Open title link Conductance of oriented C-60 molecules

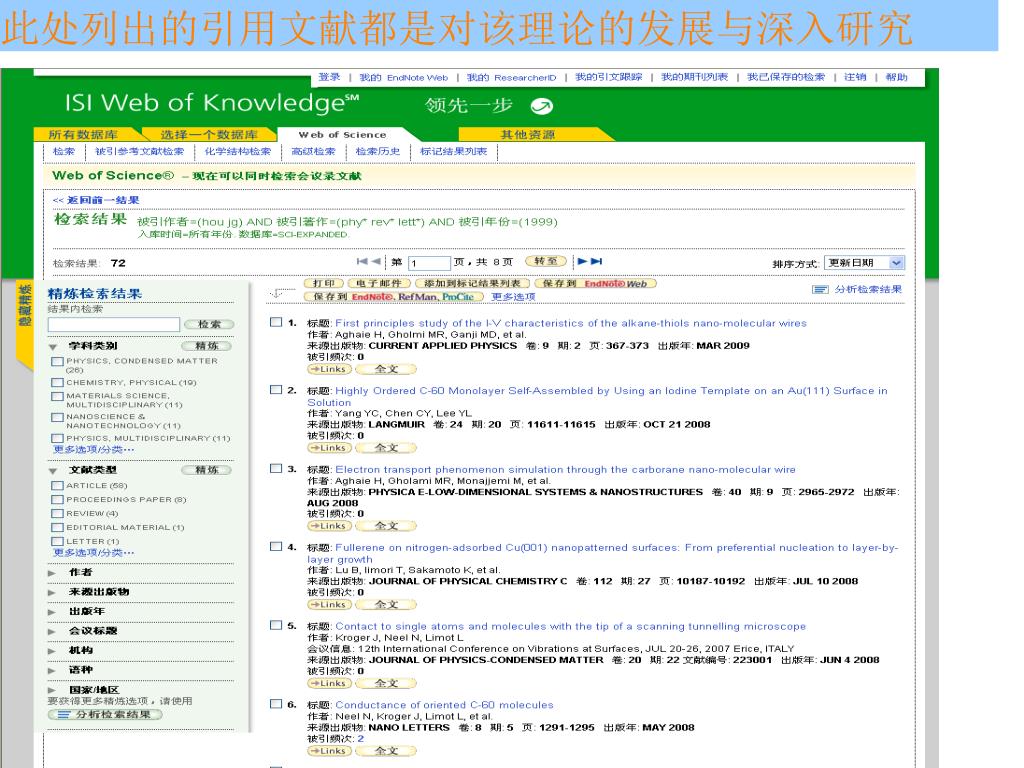click(x=444, y=705)
